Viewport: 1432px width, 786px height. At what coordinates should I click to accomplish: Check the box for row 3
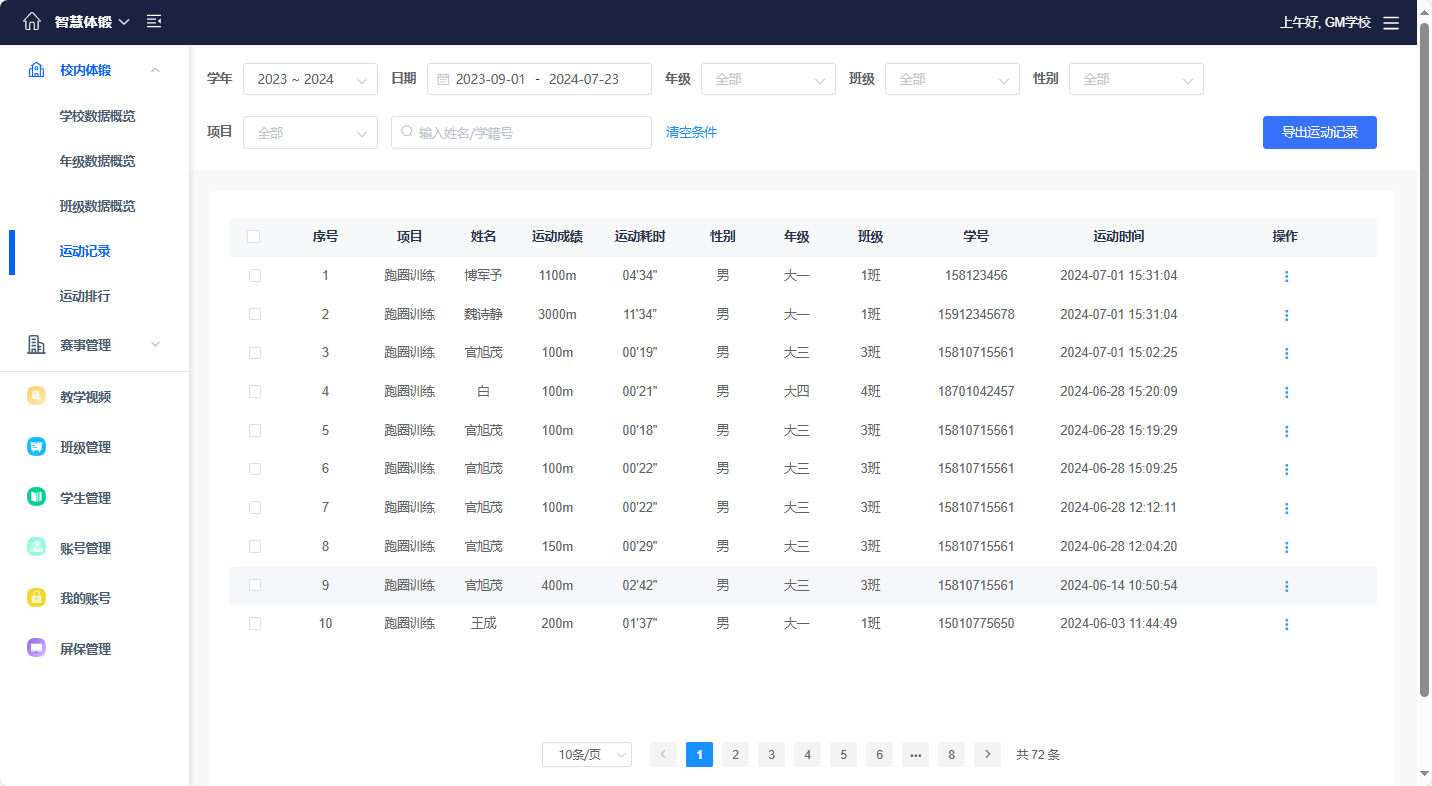[x=255, y=353]
